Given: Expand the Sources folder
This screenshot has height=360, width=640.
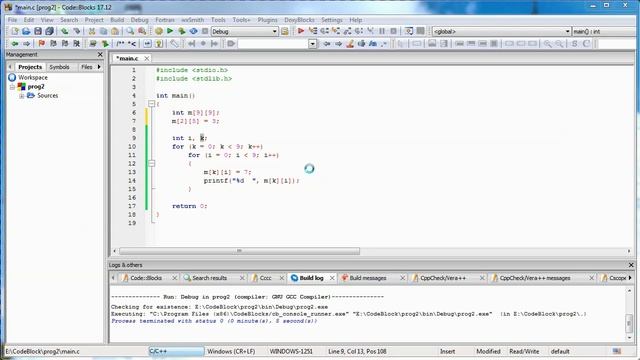Looking at the screenshot, I should click(x=22, y=96).
